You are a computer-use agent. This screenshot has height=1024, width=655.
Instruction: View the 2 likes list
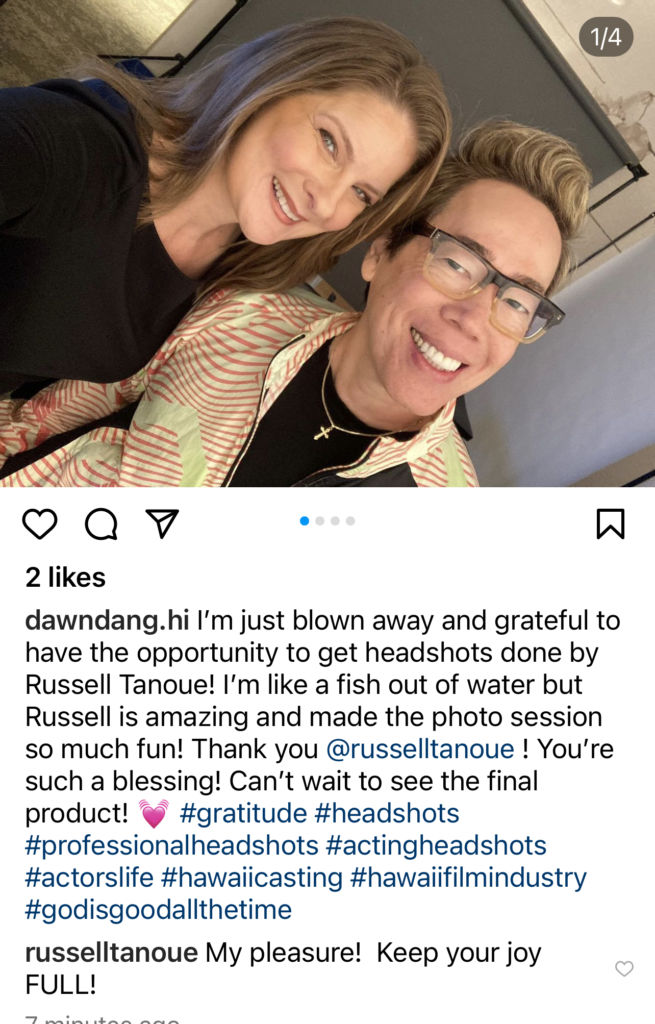point(65,577)
